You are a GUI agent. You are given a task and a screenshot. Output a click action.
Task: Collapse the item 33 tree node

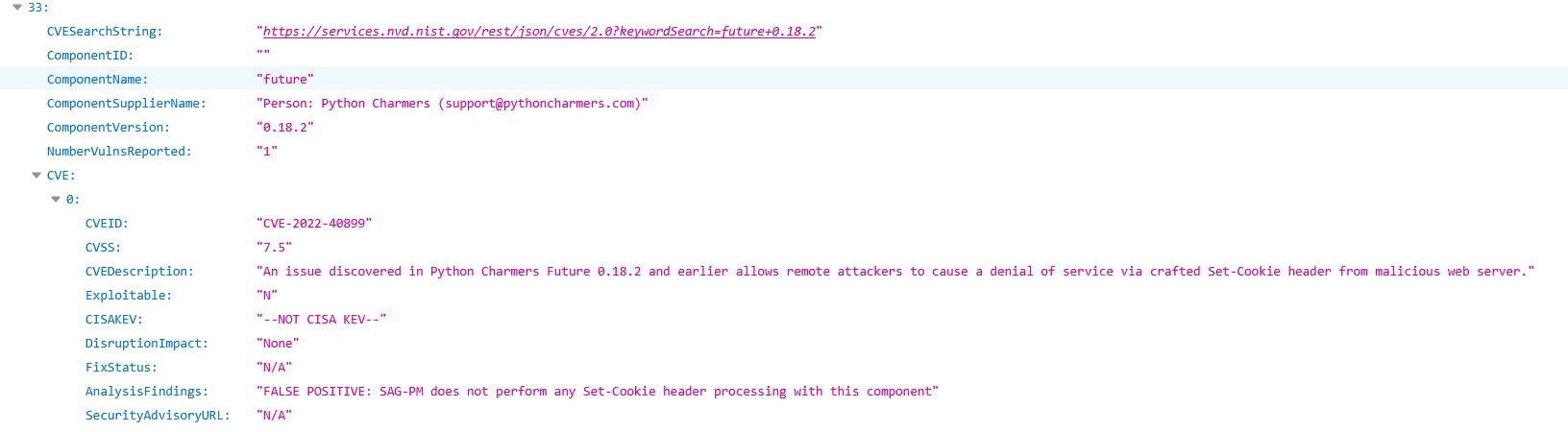coord(17,8)
